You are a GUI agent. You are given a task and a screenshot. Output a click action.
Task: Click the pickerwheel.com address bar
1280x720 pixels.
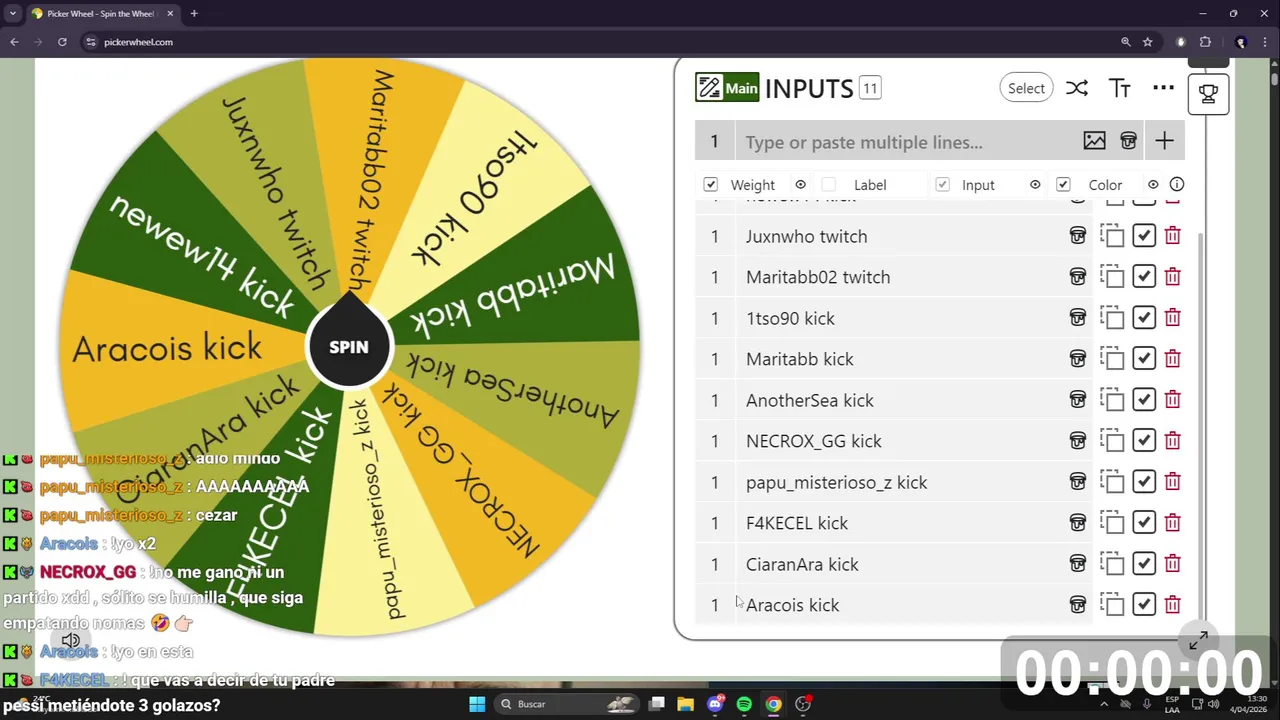[x=600, y=42]
